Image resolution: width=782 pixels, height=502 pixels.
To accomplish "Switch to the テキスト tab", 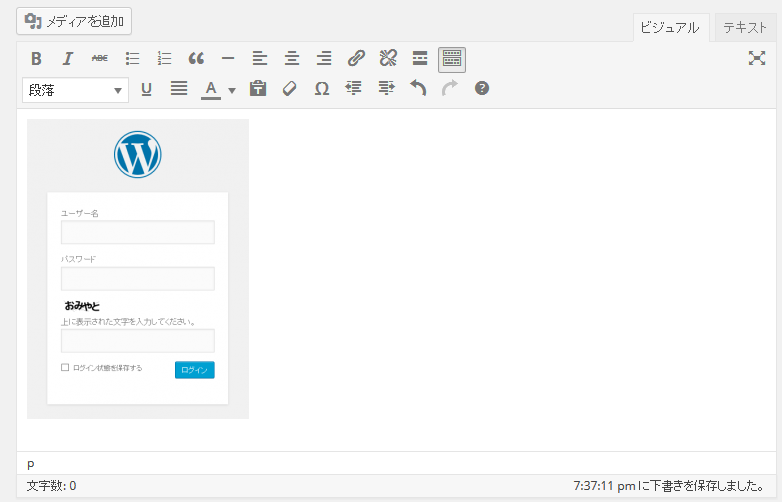I will click(x=744, y=27).
